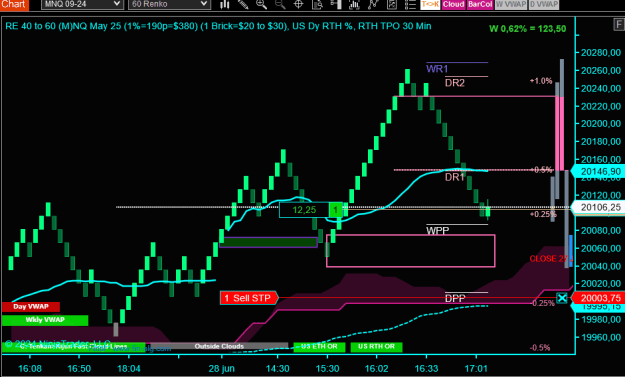The image size is (625, 377).
Task: Open the bar chart style icon
Action: click(x=225, y=4)
